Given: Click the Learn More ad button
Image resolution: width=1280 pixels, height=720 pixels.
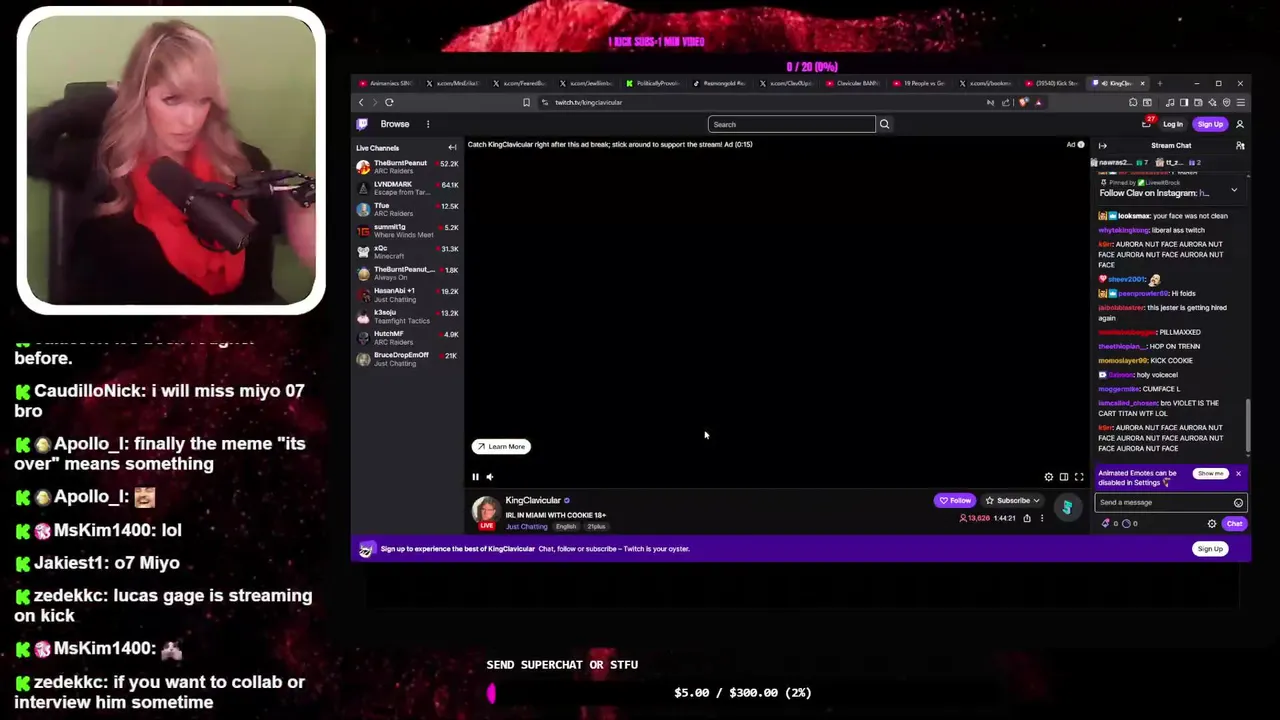Looking at the screenshot, I should (501, 446).
